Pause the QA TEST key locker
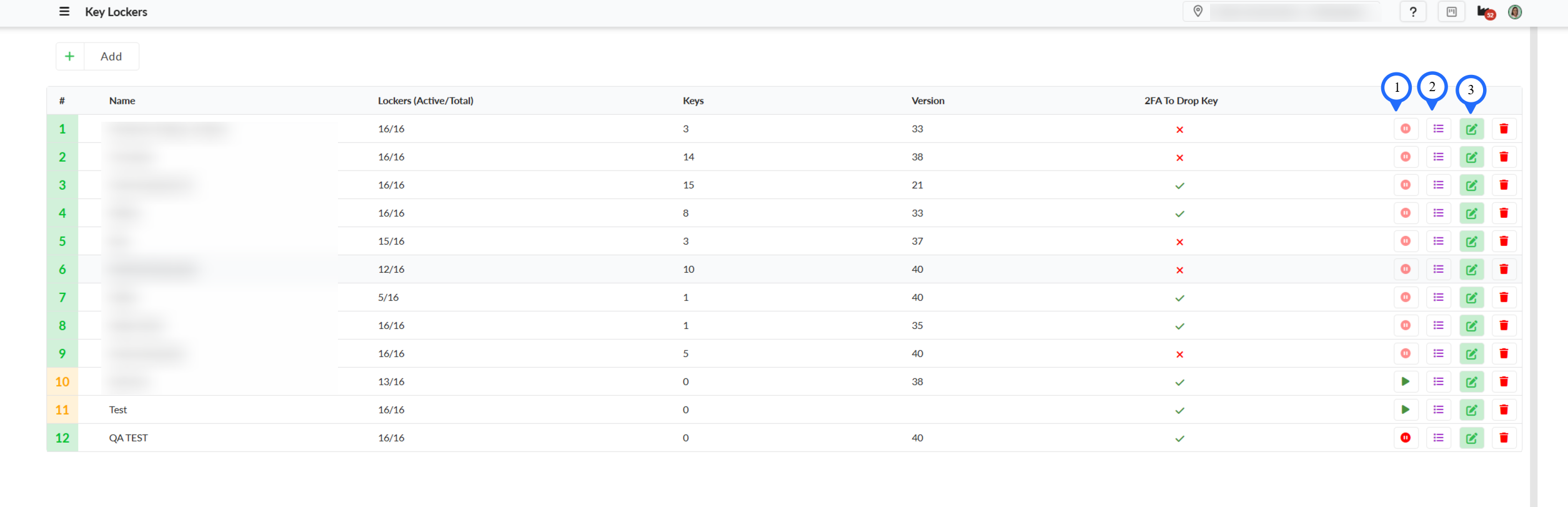Screen dimensions: 1568x507 pyautogui.click(x=1406, y=438)
